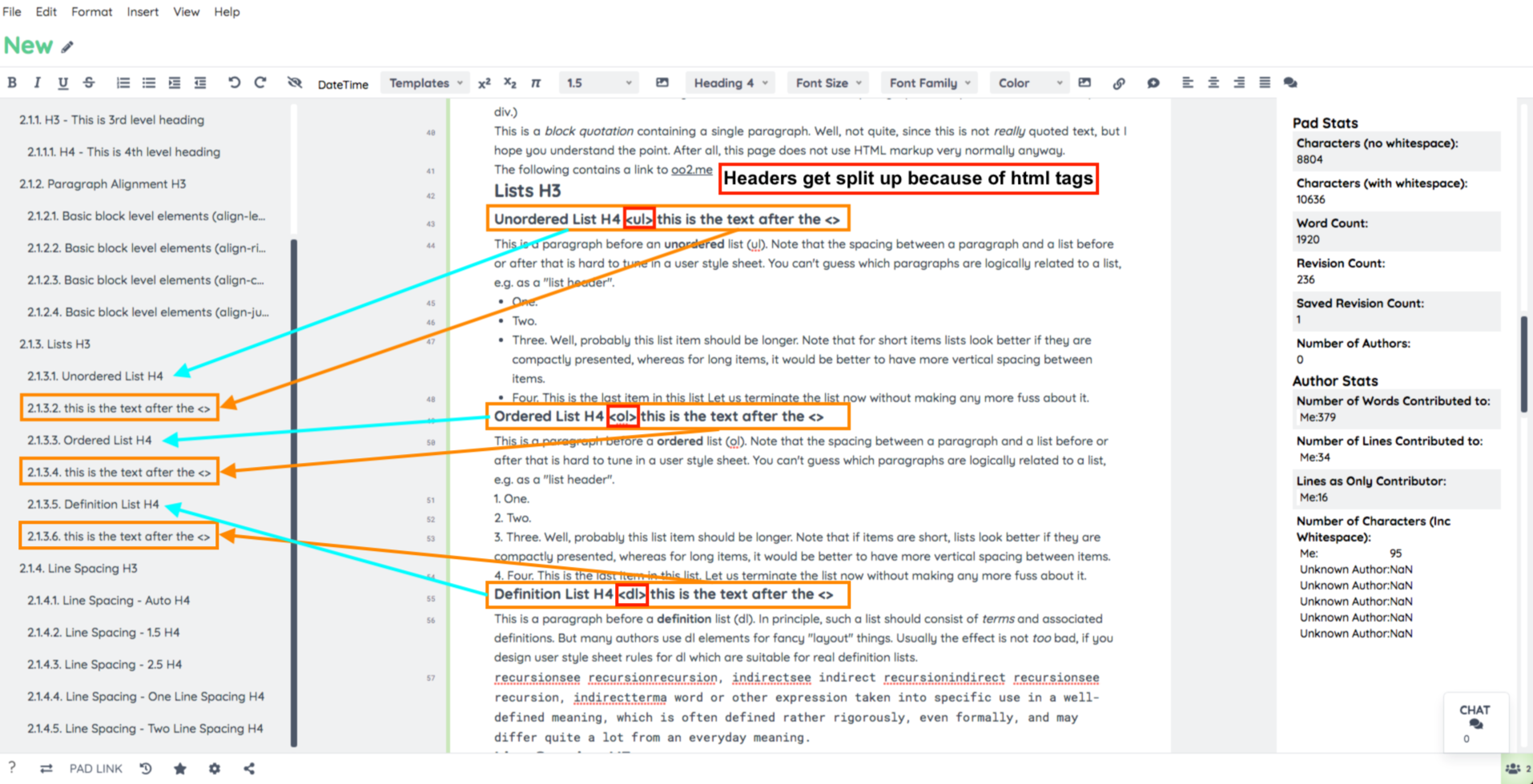1533x784 pixels.
Task: Insert a superscript with the x² icon
Action: coord(484,82)
